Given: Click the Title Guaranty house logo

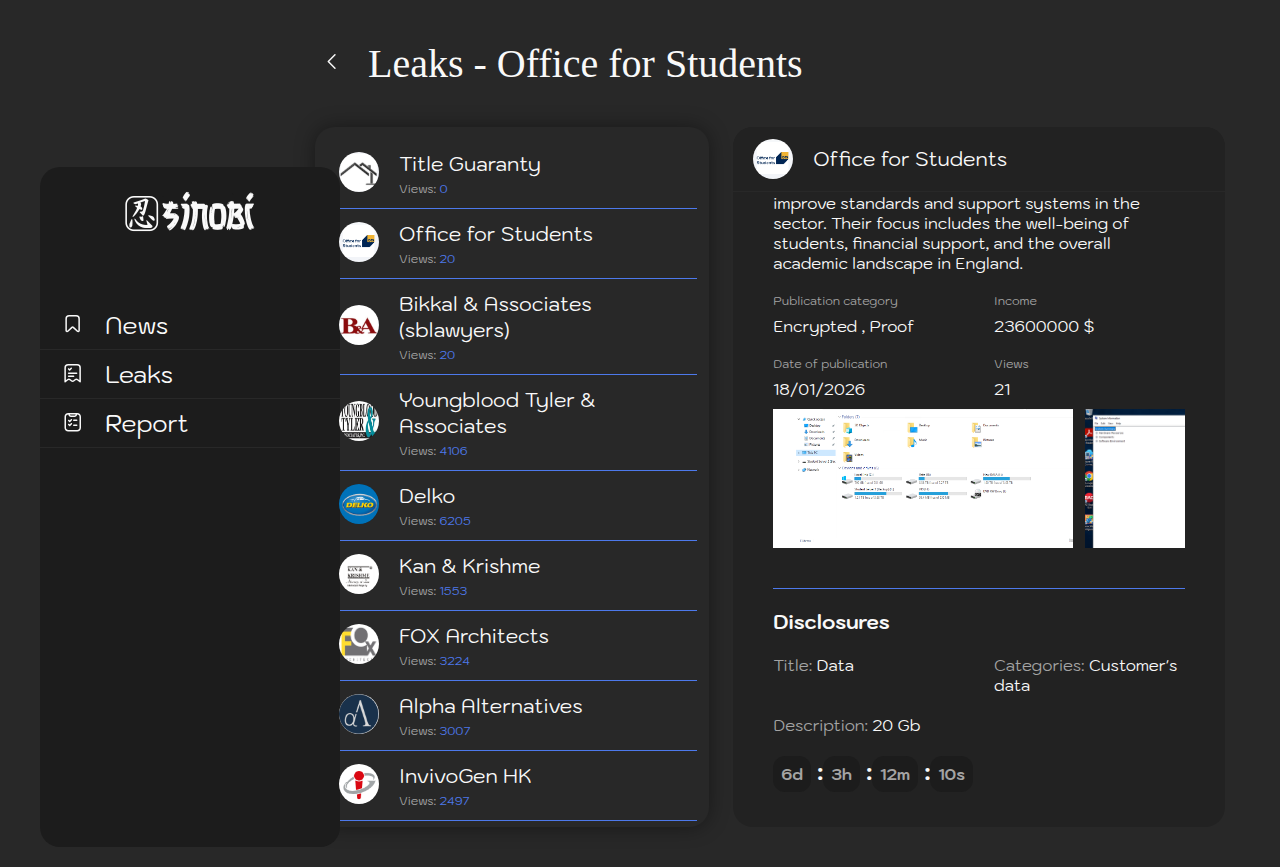Looking at the screenshot, I should pyautogui.click(x=359, y=172).
